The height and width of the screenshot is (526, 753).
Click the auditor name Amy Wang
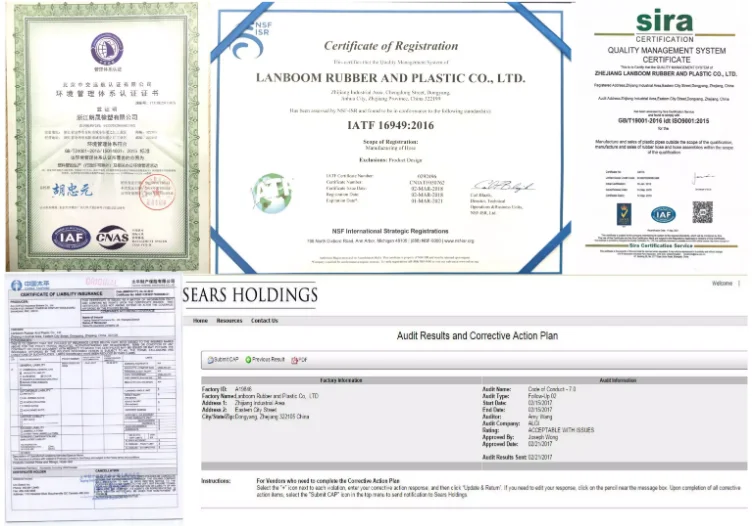(x=540, y=417)
